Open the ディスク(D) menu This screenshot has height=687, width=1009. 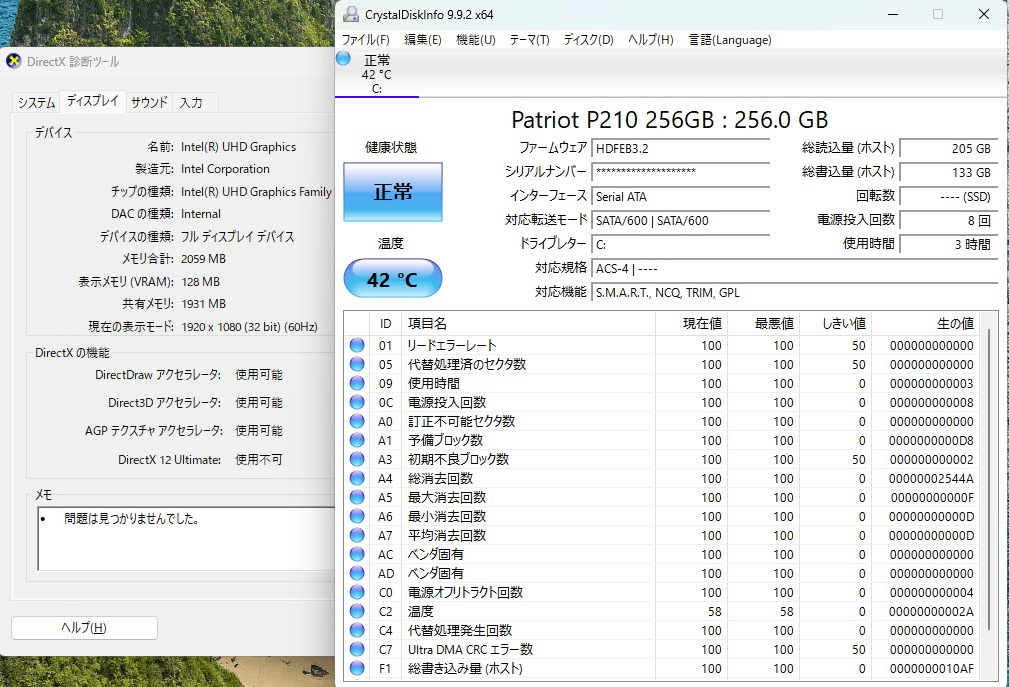point(588,40)
